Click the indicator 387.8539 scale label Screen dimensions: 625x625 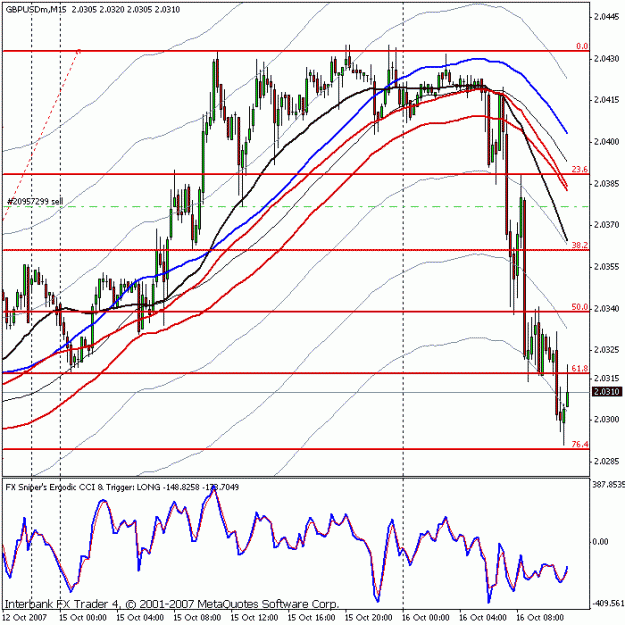[x=609, y=484]
